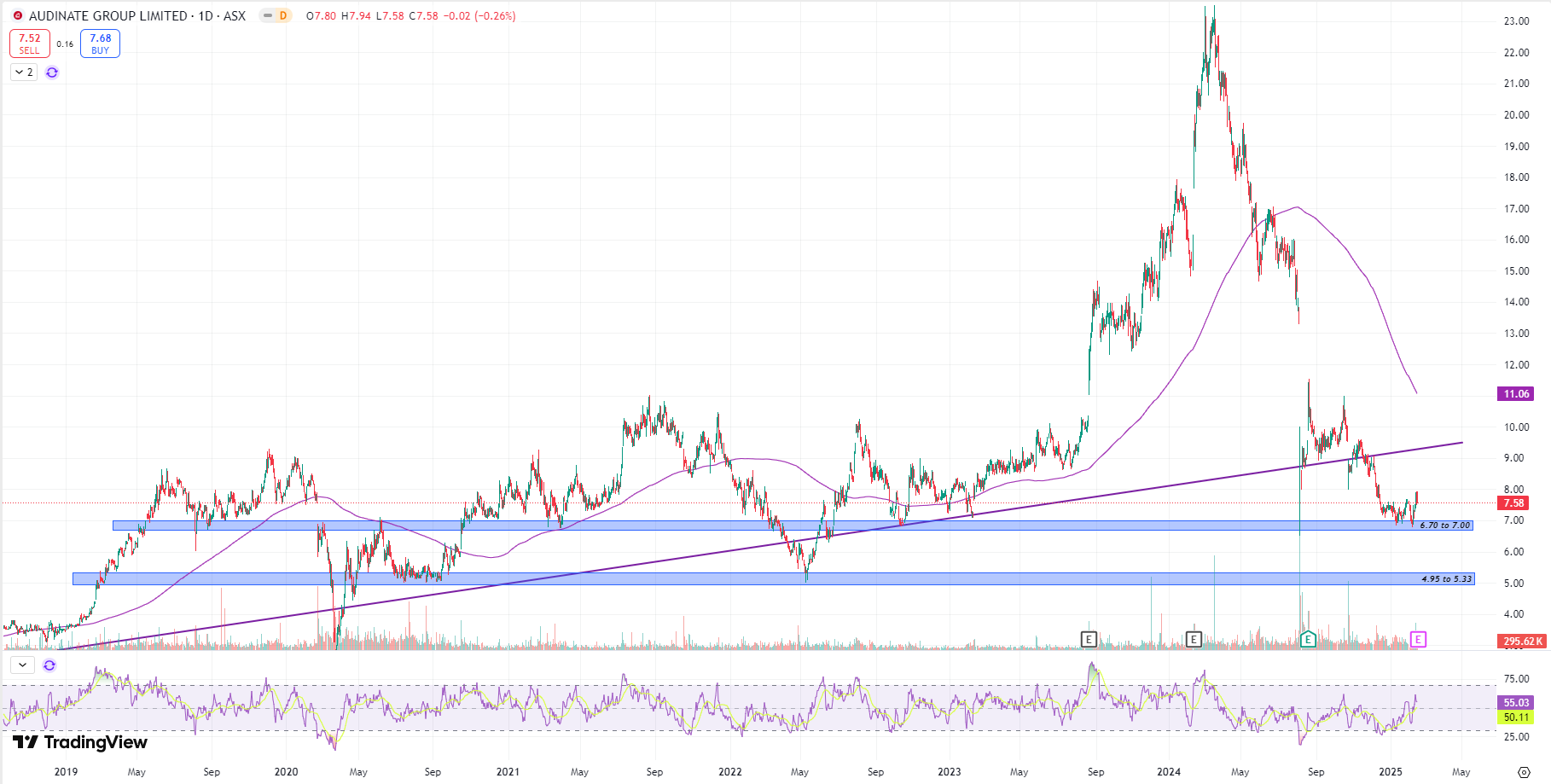Click the purple upcoming earnings marker
The height and width of the screenshot is (784, 1551).
pyautogui.click(x=1418, y=639)
